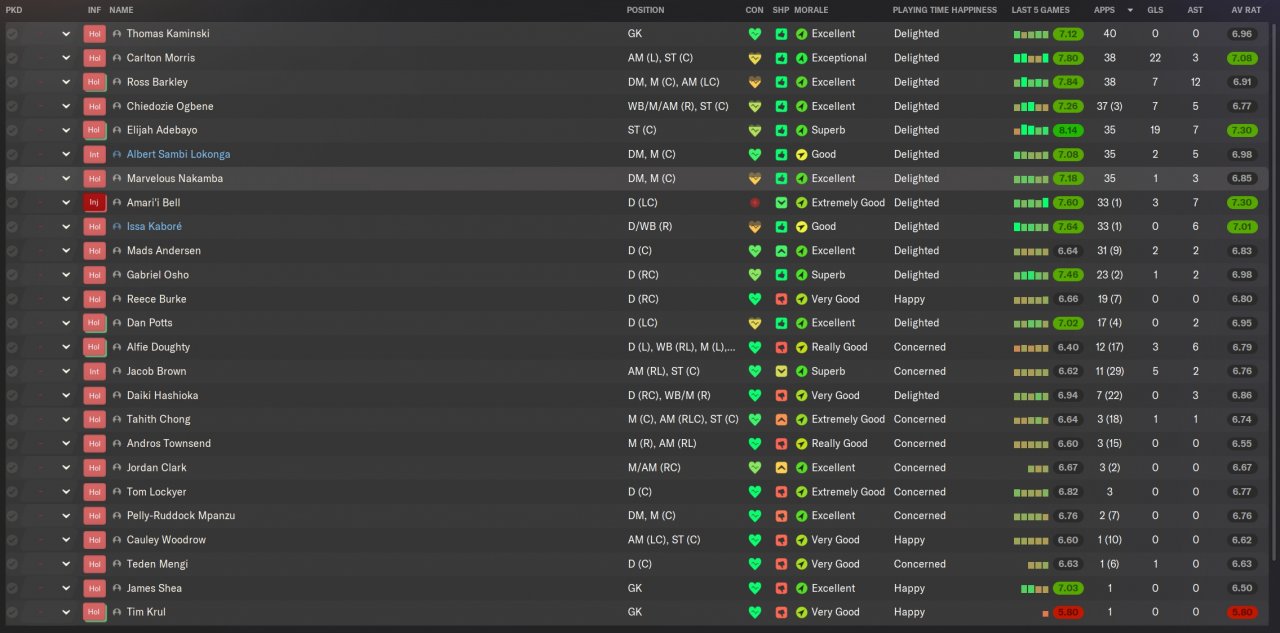Open Issa Kaboré's player profile link
The height and width of the screenshot is (633, 1280).
(154, 227)
